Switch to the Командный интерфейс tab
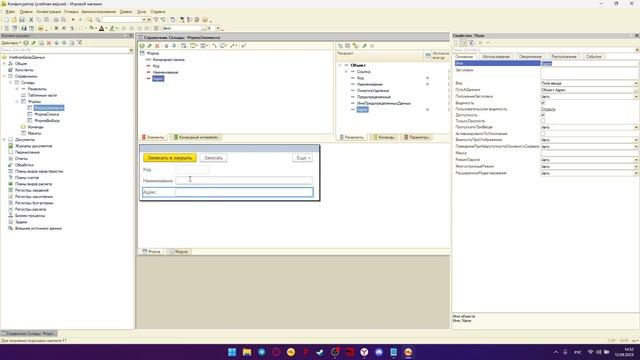This screenshot has width=640, height=360. click(196, 137)
